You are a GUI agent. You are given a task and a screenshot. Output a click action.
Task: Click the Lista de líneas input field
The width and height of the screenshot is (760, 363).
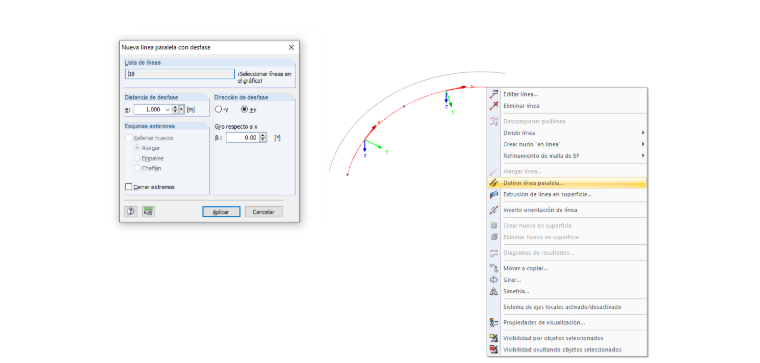tap(180, 74)
